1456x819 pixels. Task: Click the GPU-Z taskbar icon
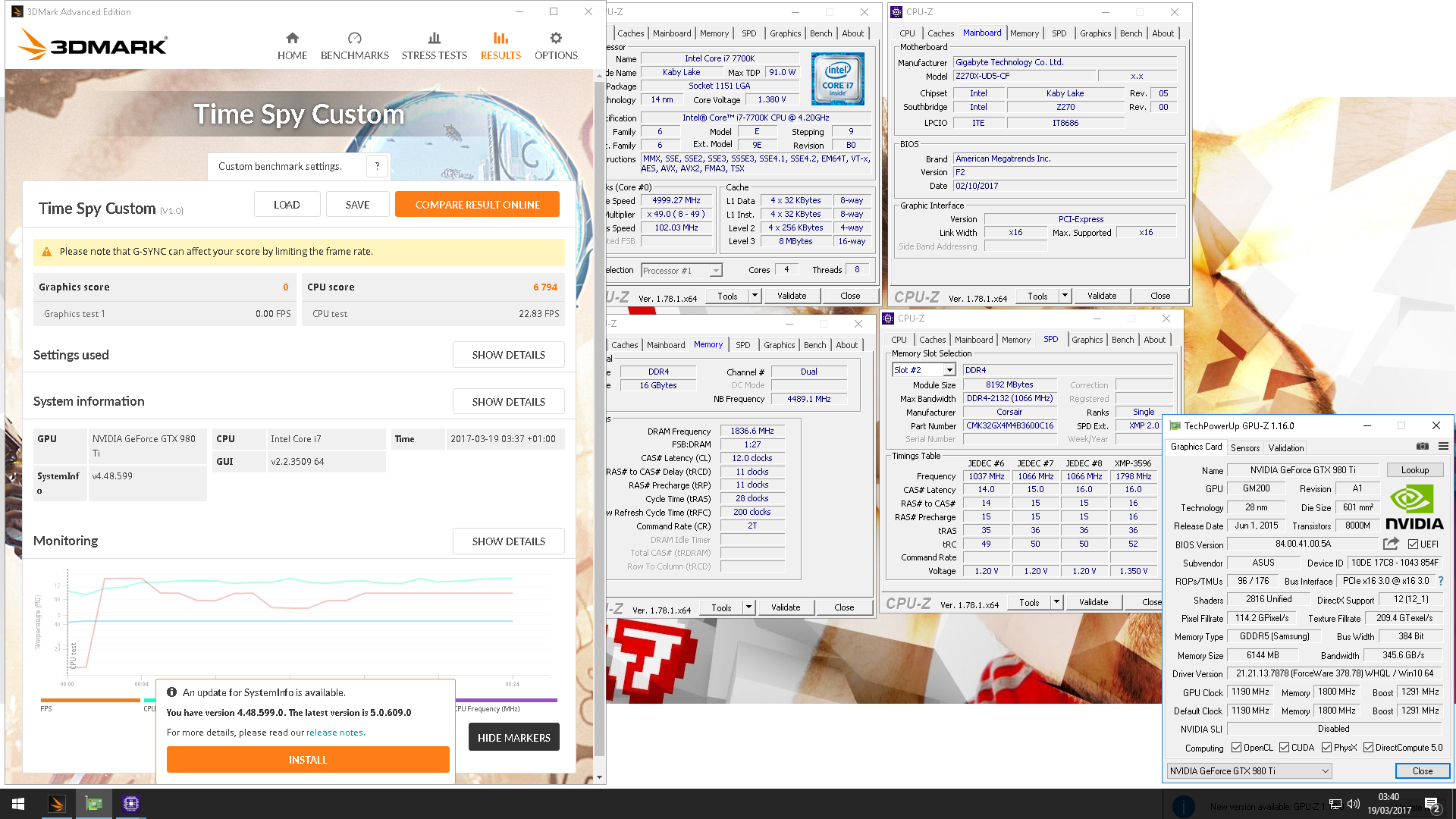click(94, 804)
